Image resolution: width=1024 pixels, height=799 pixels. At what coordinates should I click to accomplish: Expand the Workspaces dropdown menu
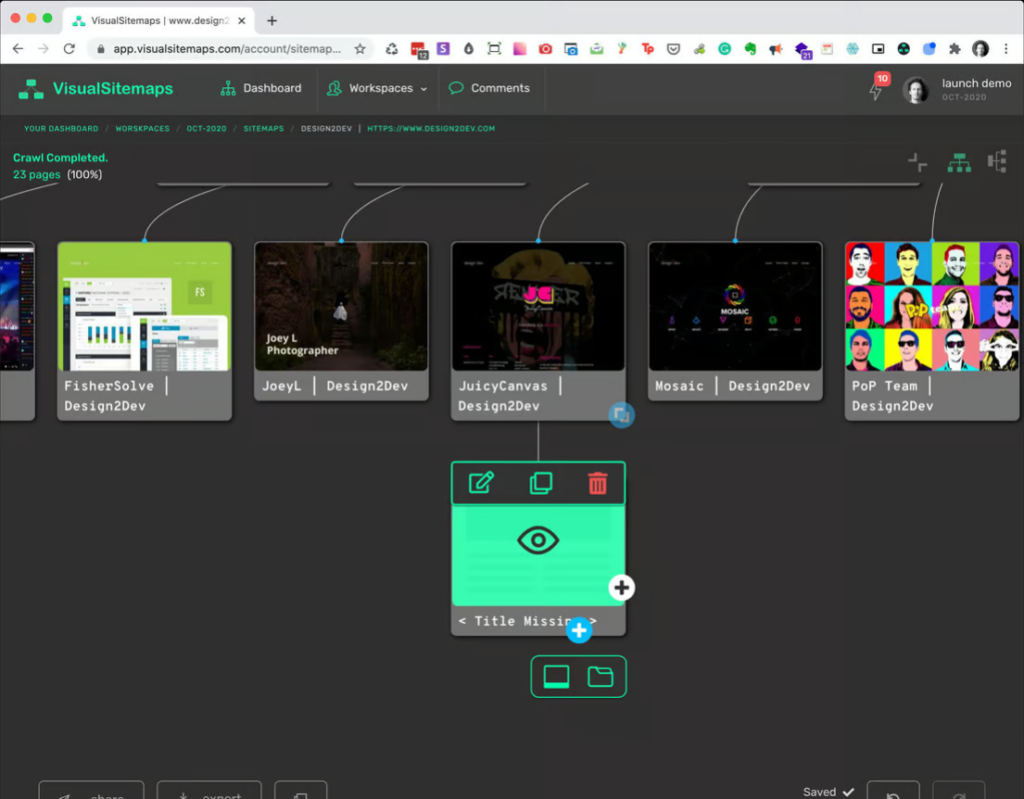pos(377,88)
